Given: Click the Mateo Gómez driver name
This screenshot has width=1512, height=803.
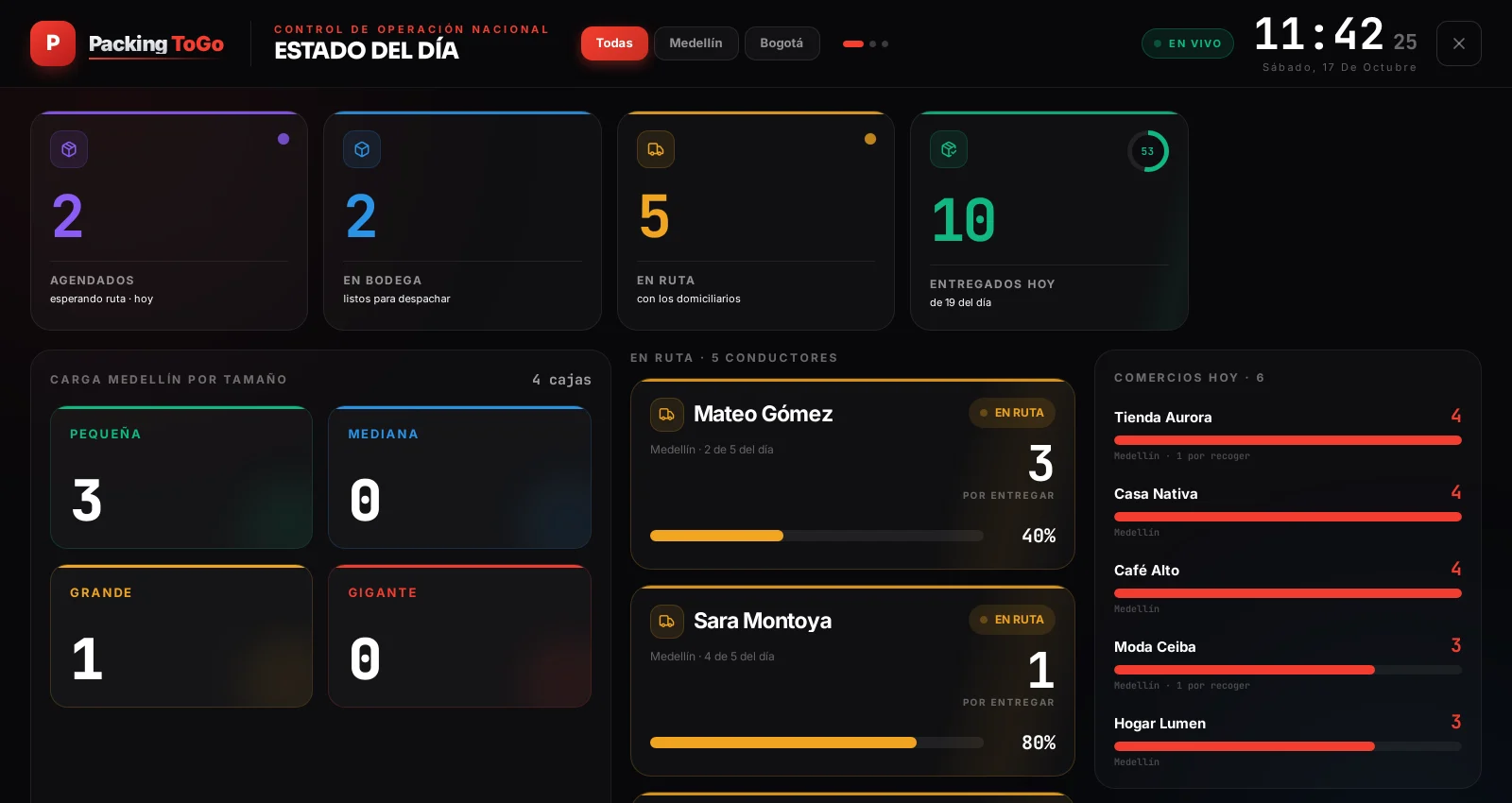Looking at the screenshot, I should [764, 414].
